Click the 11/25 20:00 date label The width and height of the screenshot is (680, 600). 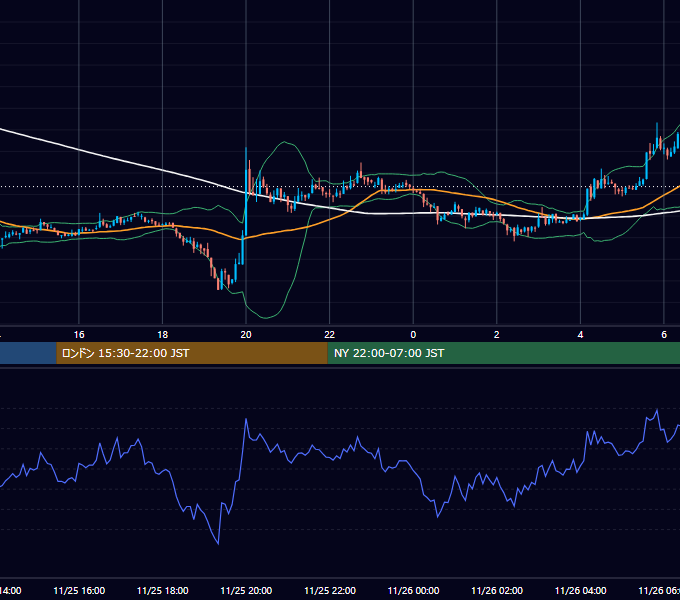click(x=246, y=591)
